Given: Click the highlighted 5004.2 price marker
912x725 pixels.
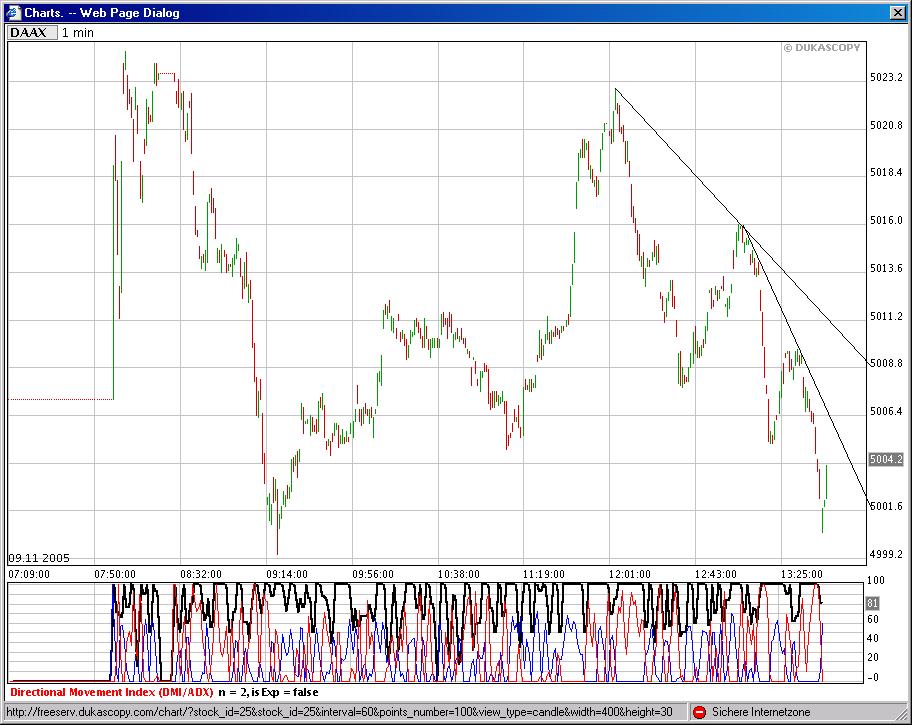Looking at the screenshot, I should click(x=886, y=459).
